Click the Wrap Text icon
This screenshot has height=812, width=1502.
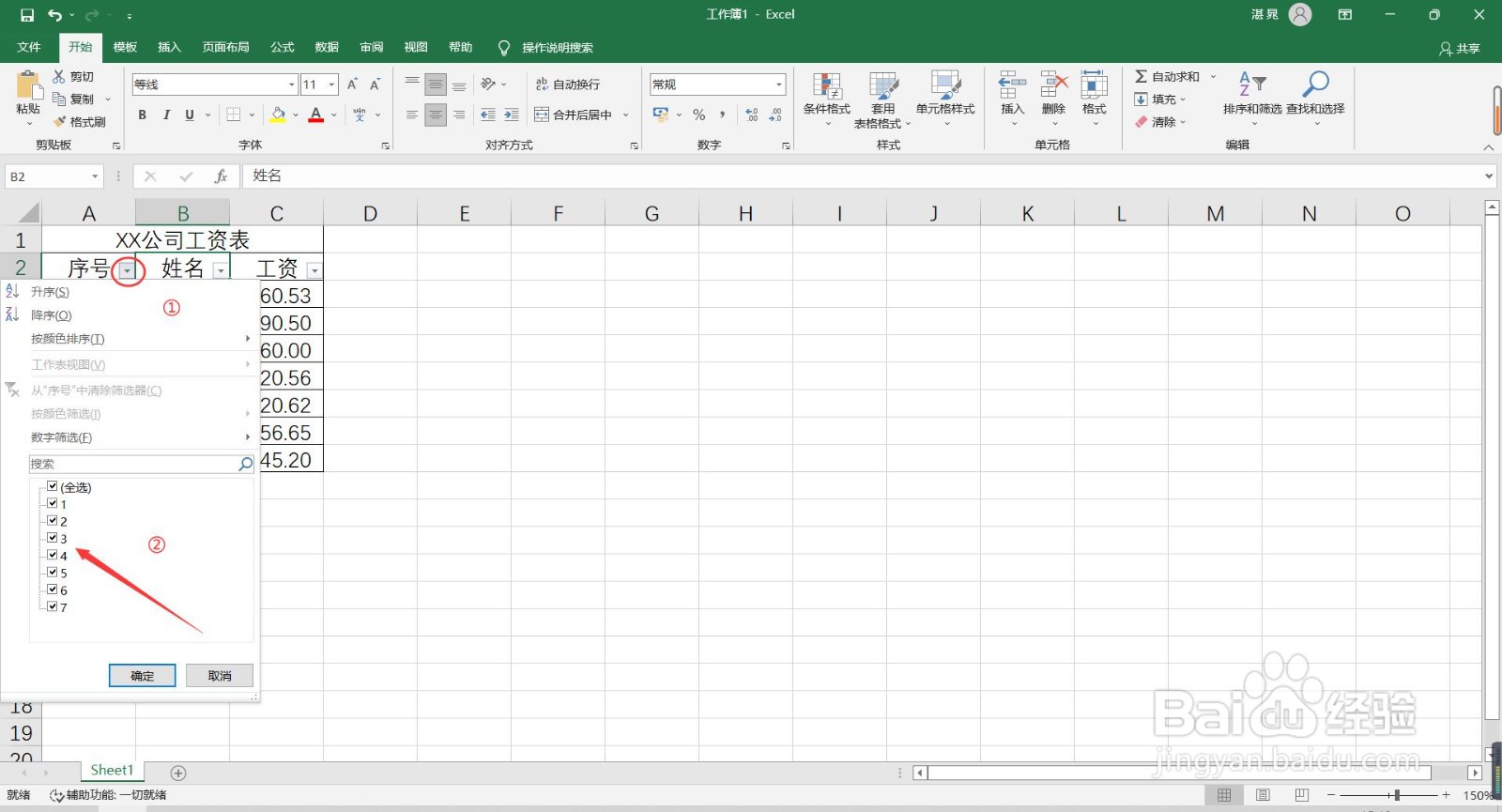(542, 84)
